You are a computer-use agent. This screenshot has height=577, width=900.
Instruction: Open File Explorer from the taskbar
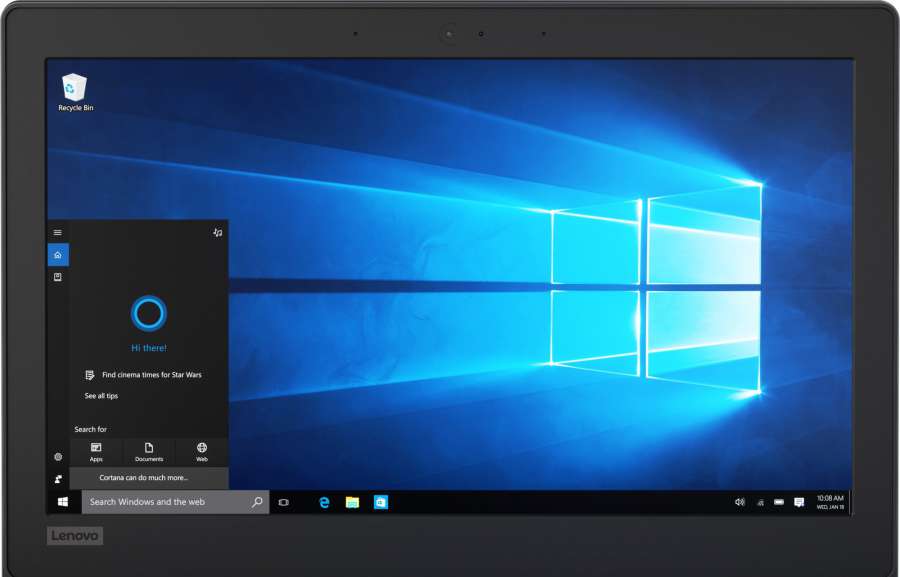tap(352, 502)
